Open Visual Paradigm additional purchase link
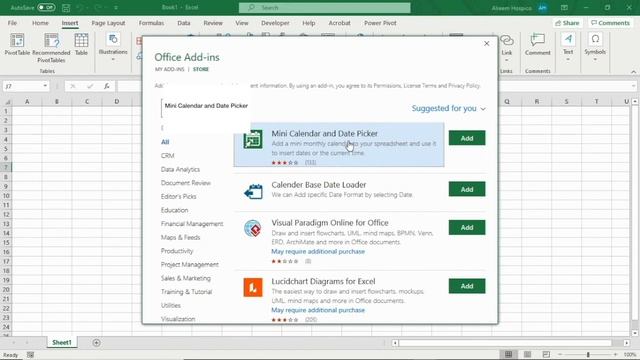This screenshot has height=360, width=640. (318, 251)
